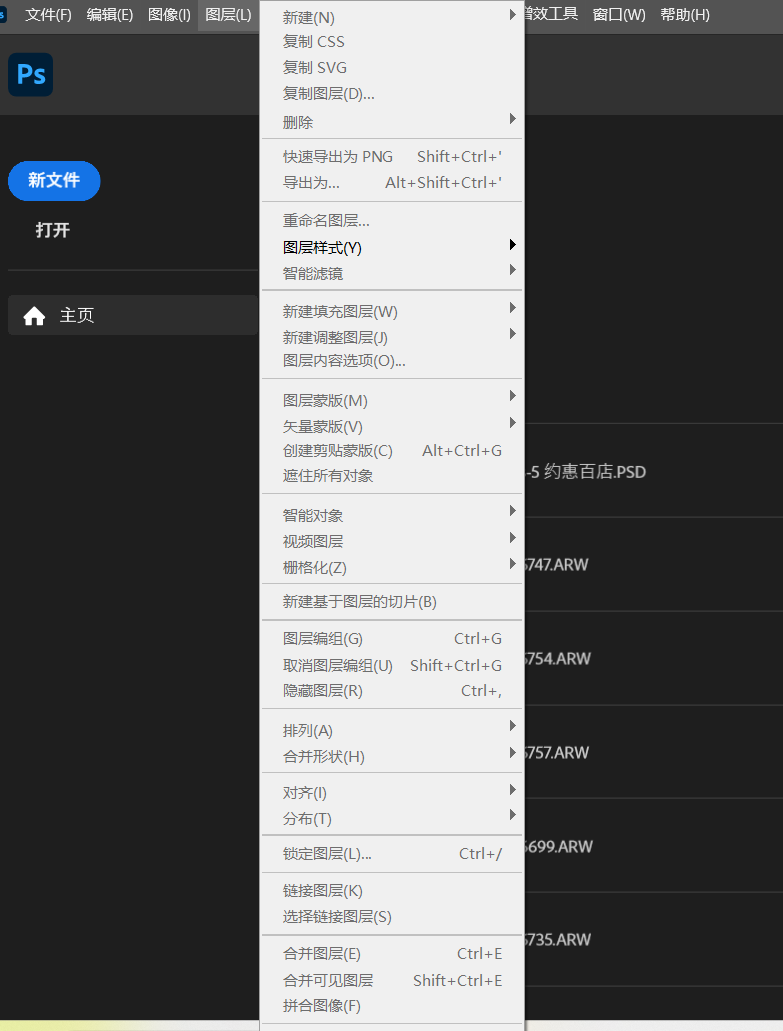Expand the 栅格化(Z) submenu
This screenshot has height=1031, width=783.
(392, 567)
